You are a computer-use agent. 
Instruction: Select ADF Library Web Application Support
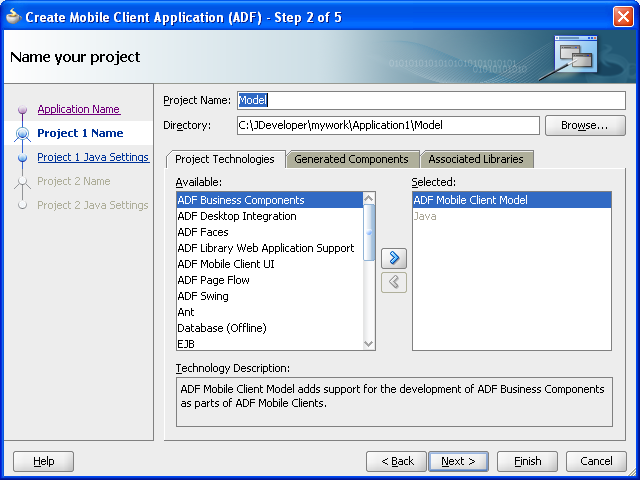click(x=270, y=248)
